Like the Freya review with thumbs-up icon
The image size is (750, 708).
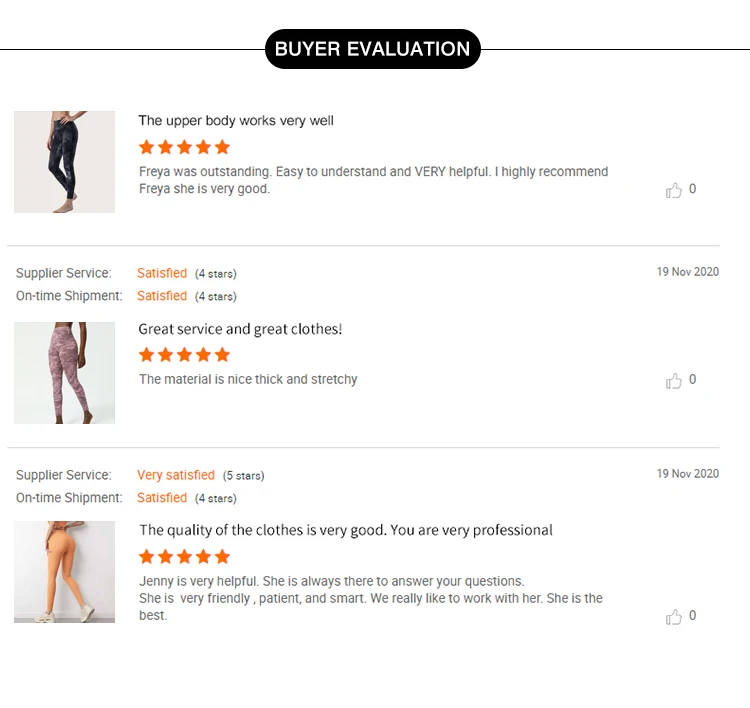tap(673, 190)
